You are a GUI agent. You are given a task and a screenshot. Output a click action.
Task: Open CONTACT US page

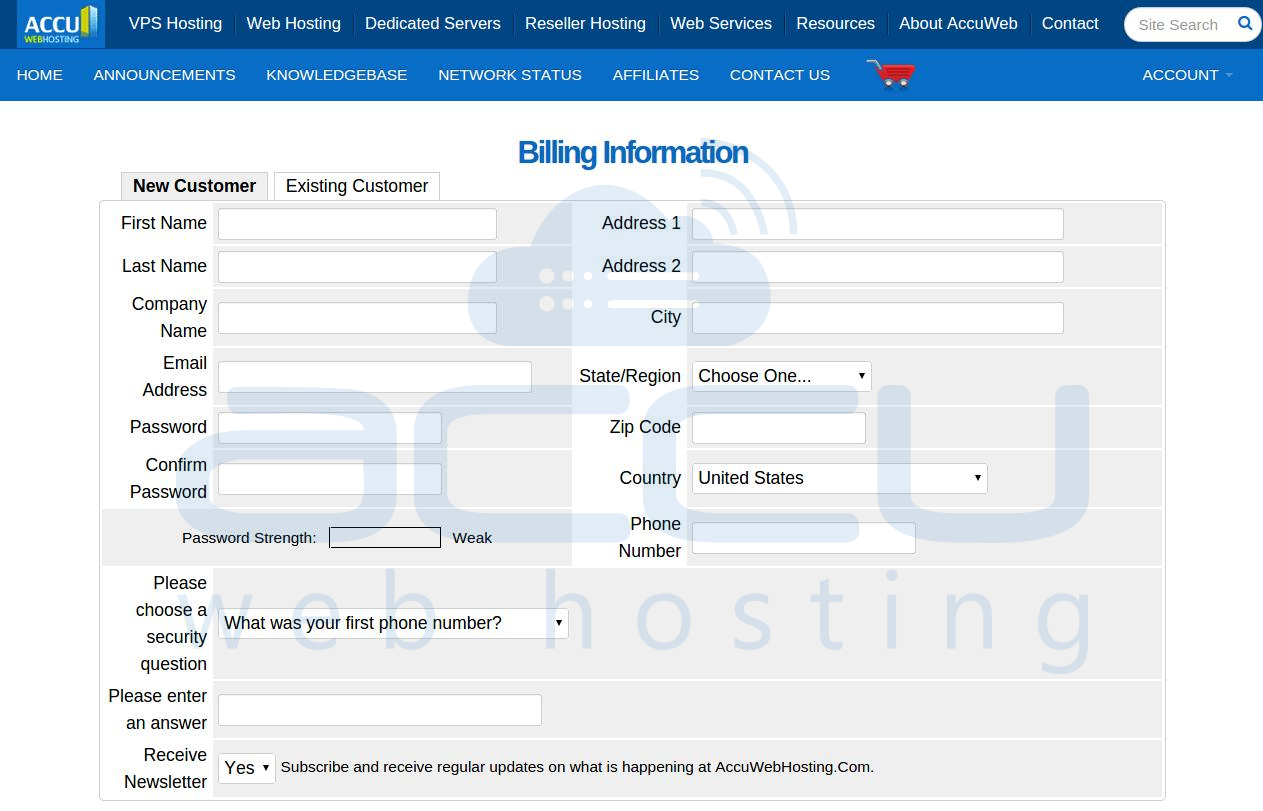pyautogui.click(x=780, y=75)
